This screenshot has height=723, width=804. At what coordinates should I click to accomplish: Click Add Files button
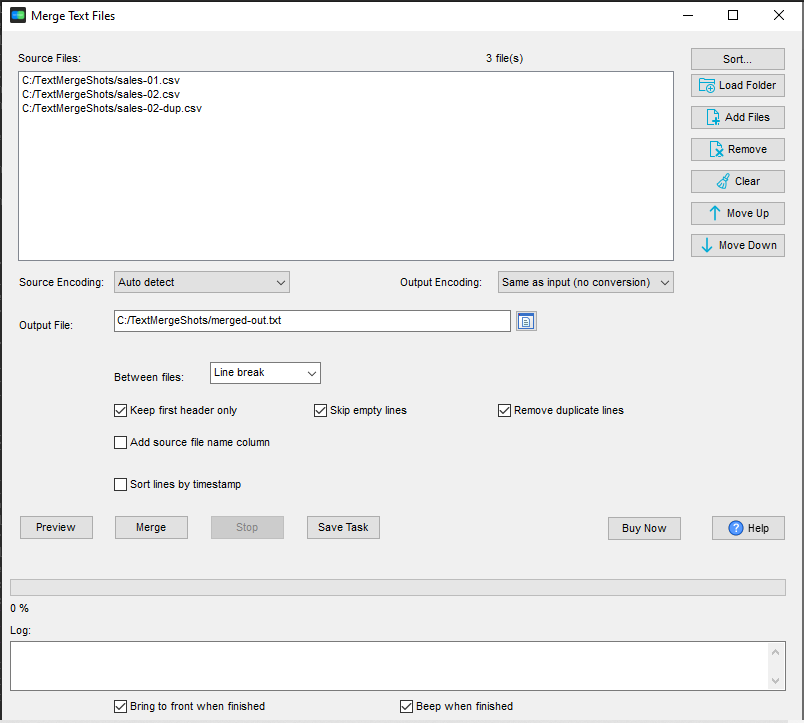tap(737, 117)
